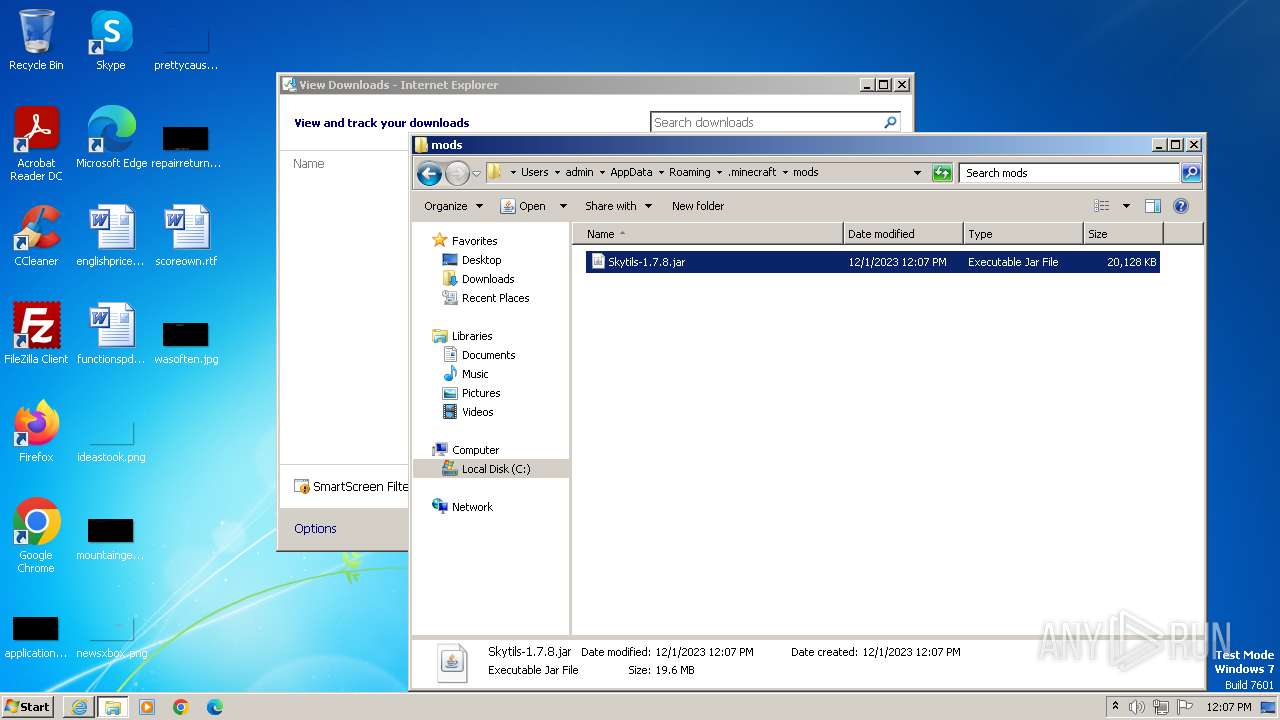This screenshot has height=720, width=1280.
Task: Open the Organize dropdown menu
Action: [453, 206]
